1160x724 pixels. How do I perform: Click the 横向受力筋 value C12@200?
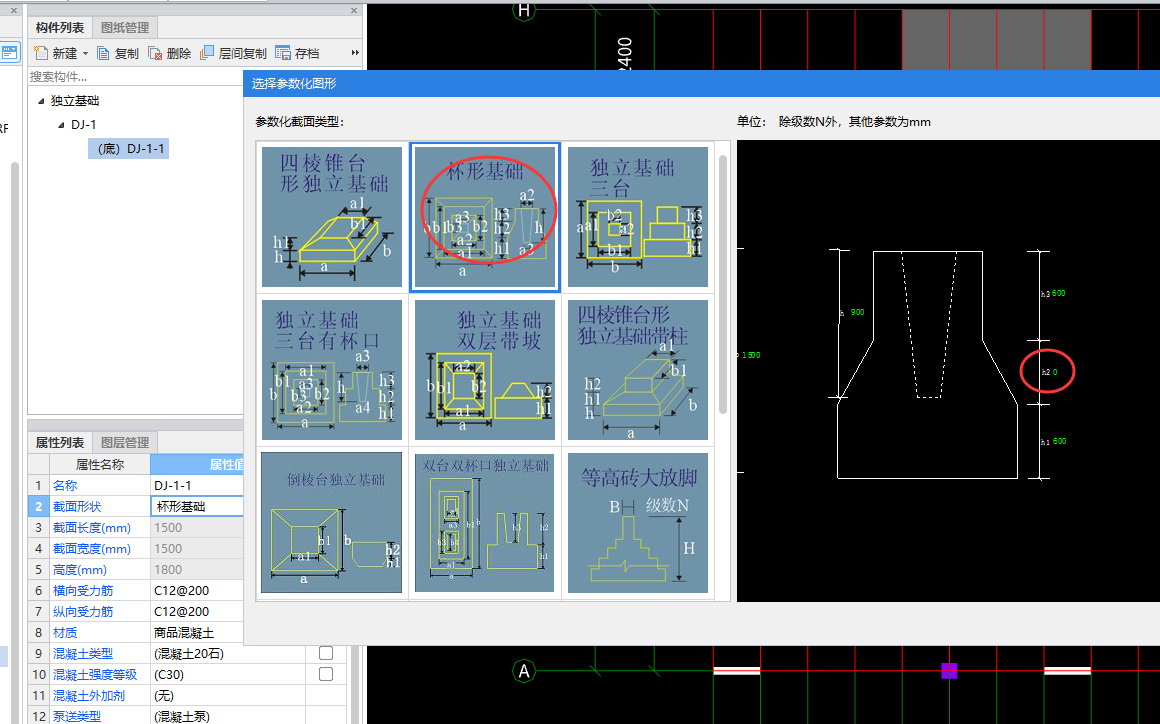(x=182, y=591)
